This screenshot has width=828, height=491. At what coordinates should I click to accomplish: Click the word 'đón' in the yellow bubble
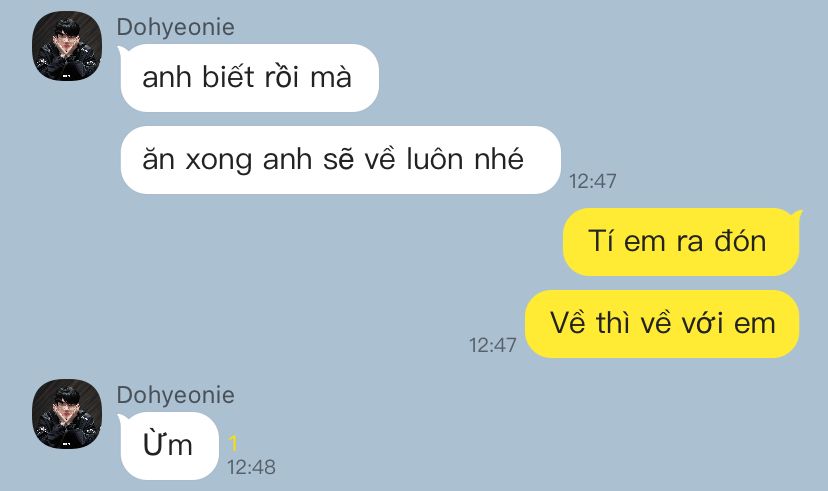[740, 241]
